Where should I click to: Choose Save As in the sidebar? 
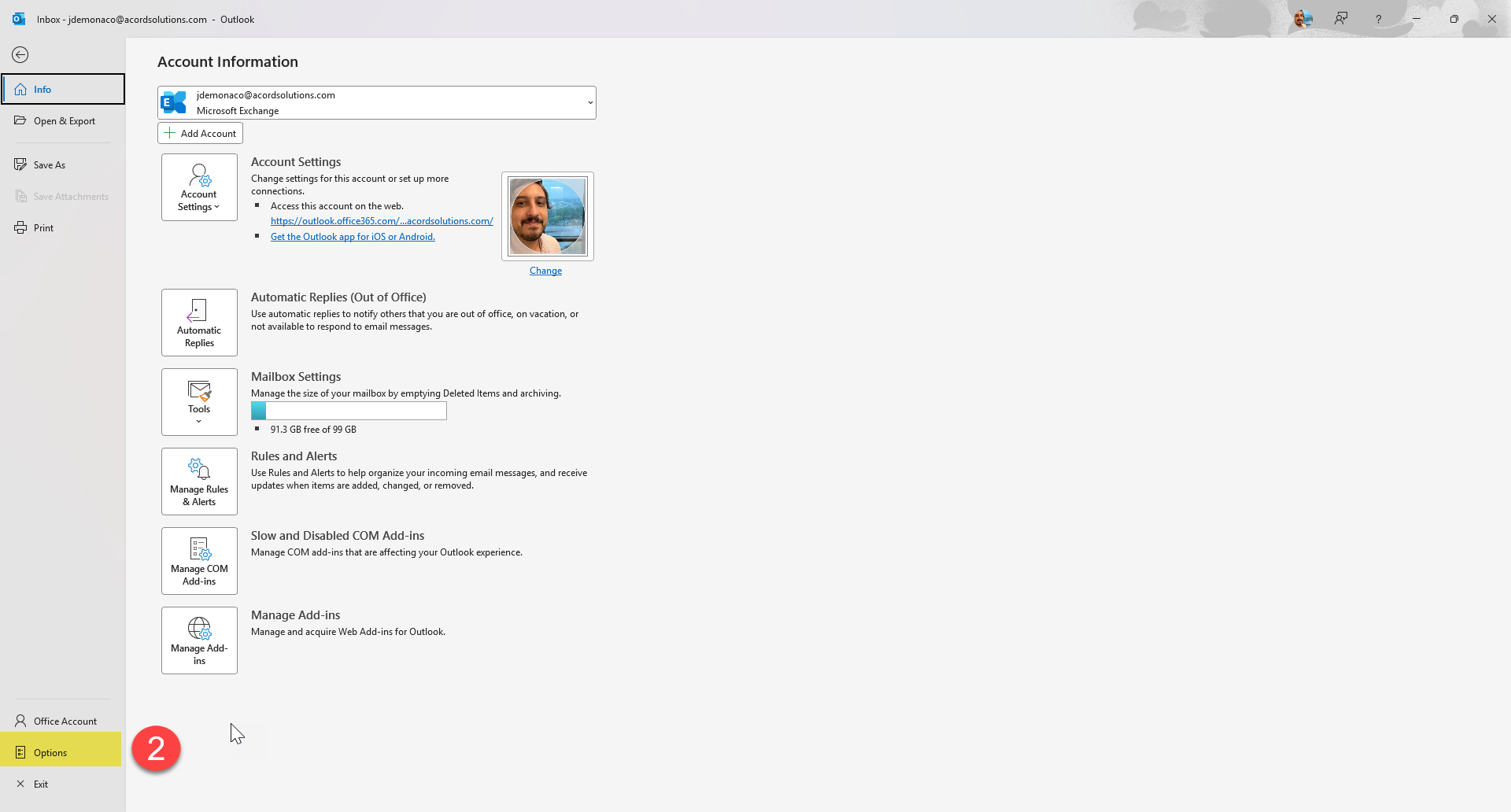pos(49,165)
